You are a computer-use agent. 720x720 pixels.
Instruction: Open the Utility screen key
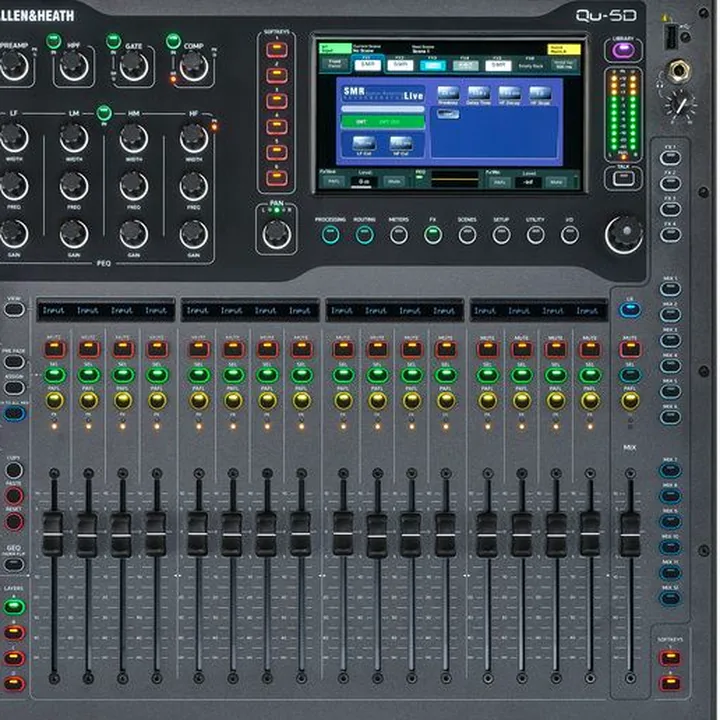point(535,235)
